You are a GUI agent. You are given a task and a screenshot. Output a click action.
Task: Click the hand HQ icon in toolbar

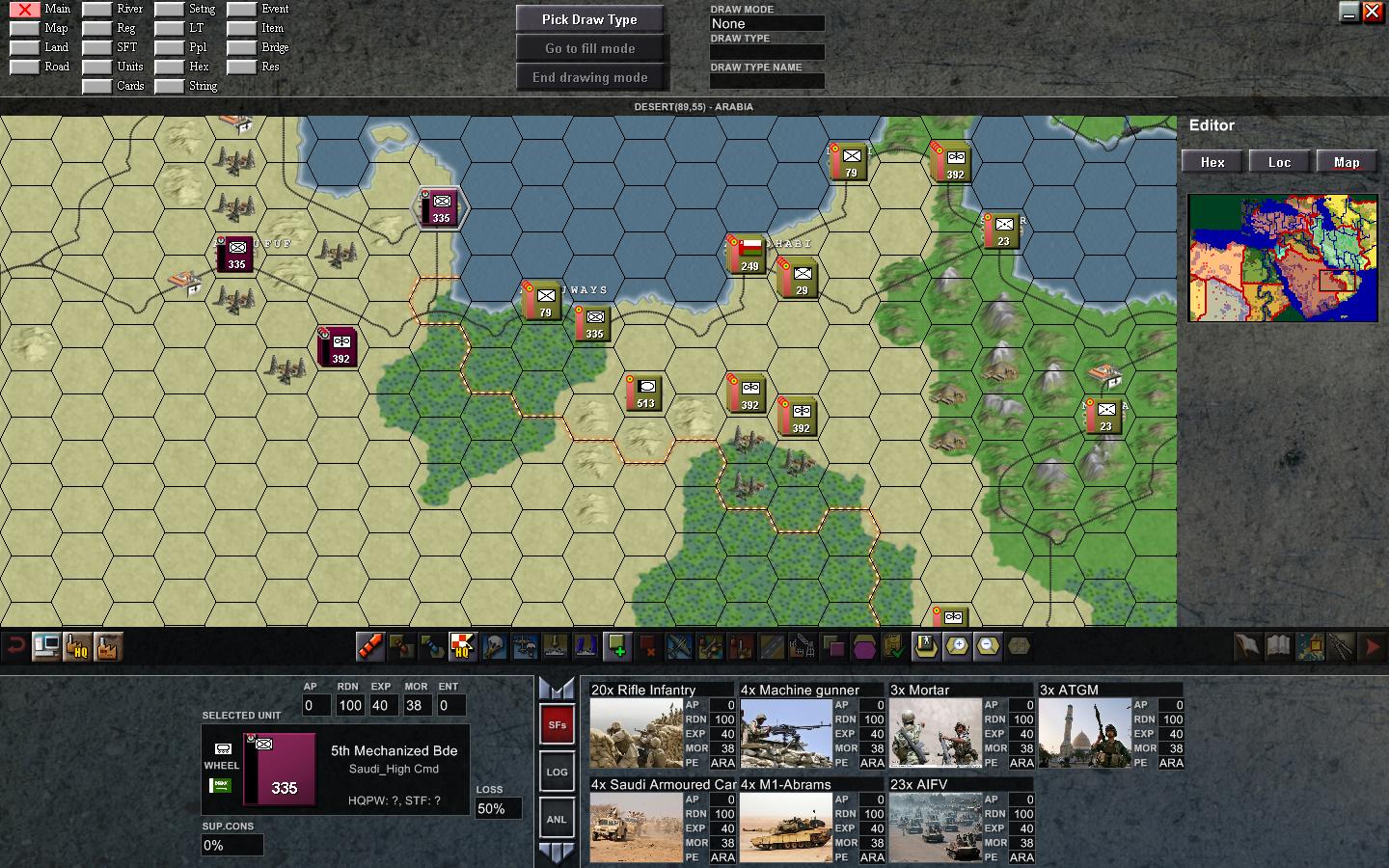click(76, 646)
